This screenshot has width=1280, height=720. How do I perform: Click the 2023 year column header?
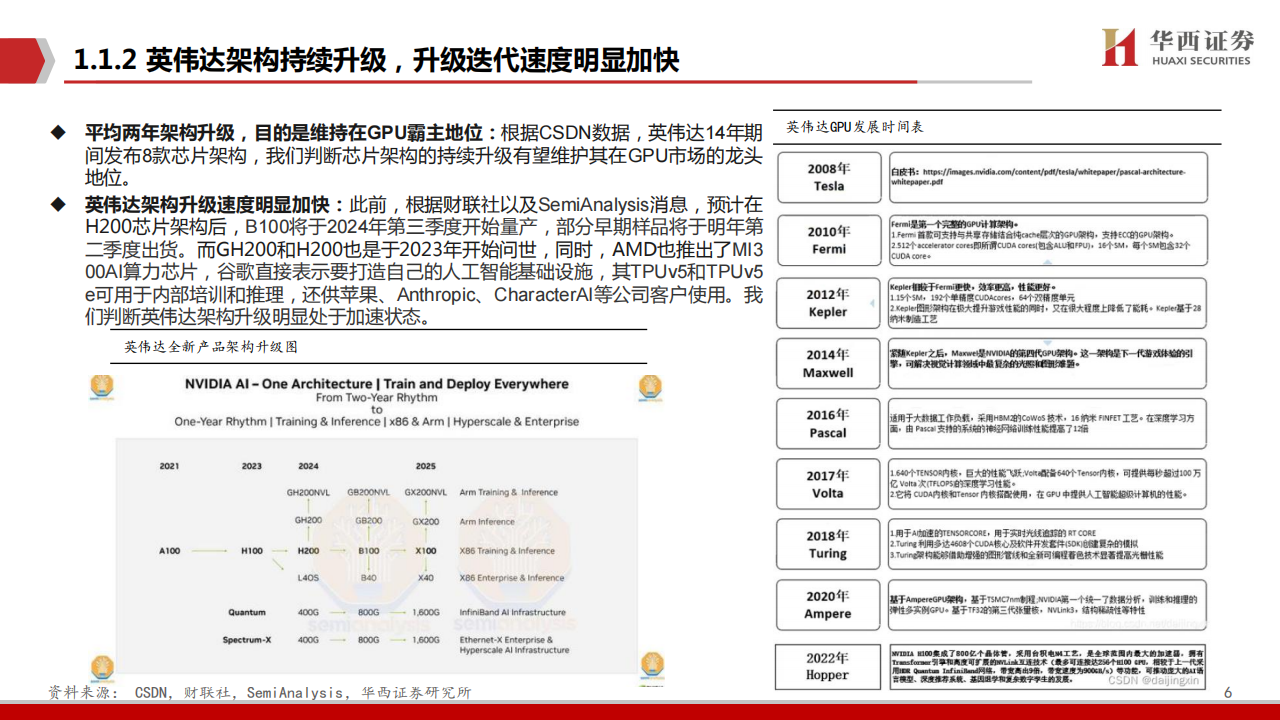tap(252, 466)
